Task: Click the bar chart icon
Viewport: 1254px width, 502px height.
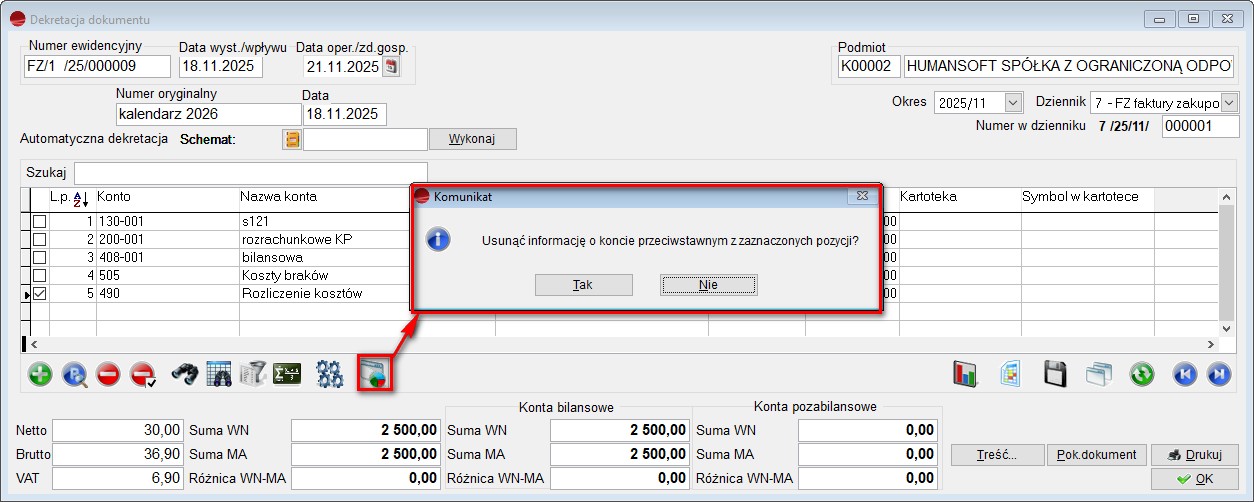Action: 965,375
